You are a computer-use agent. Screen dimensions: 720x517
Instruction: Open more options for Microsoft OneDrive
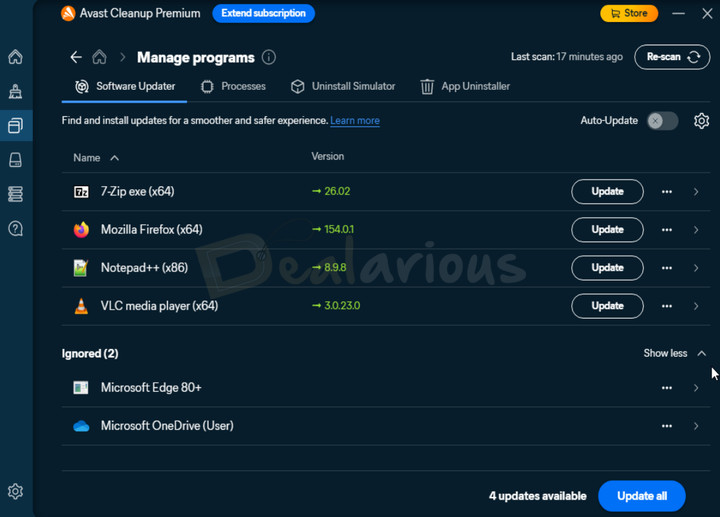coord(667,426)
